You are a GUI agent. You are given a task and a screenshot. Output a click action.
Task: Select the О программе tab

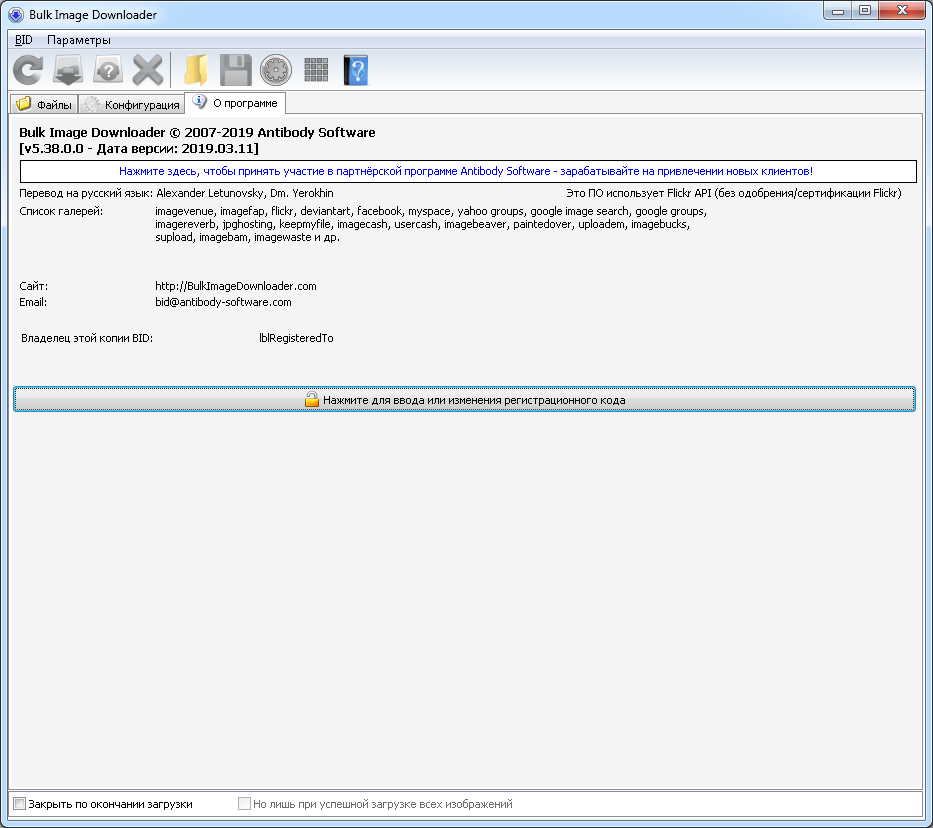(236, 103)
